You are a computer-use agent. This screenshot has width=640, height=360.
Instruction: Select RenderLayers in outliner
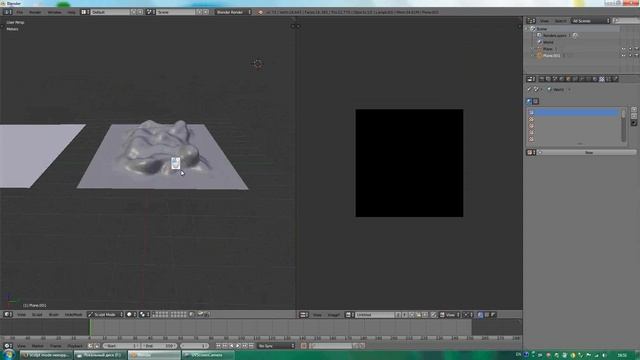(555, 36)
